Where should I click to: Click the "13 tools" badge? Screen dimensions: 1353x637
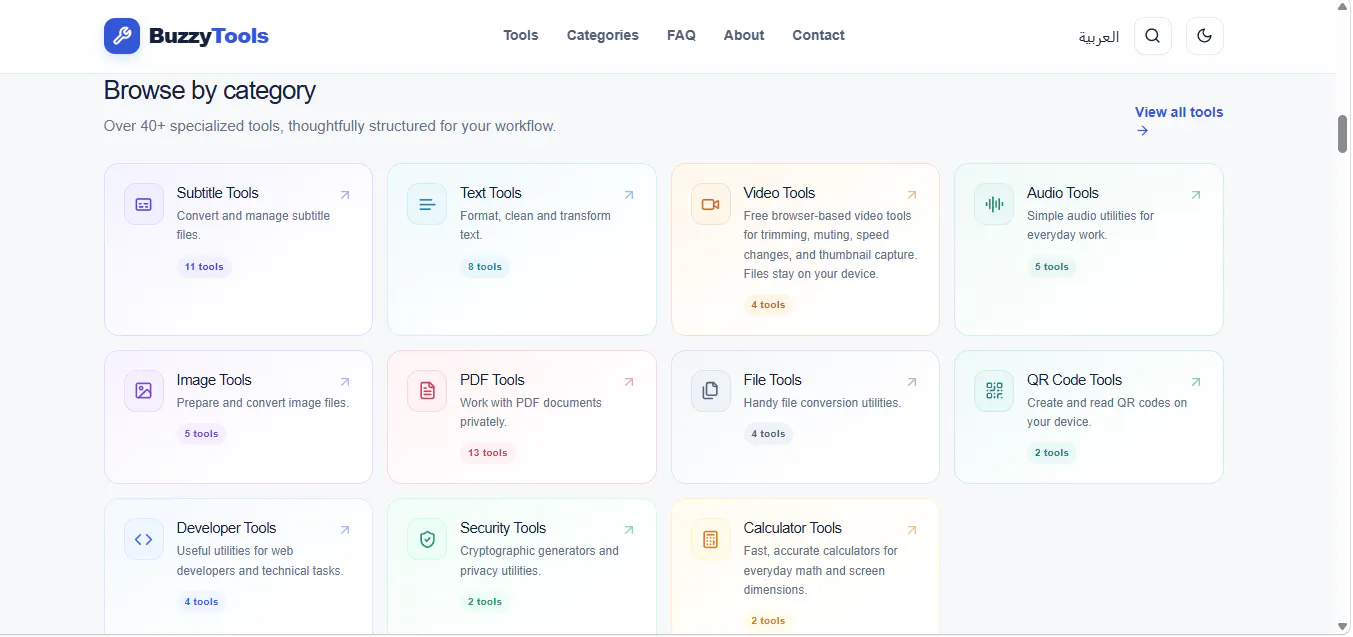coord(488,453)
